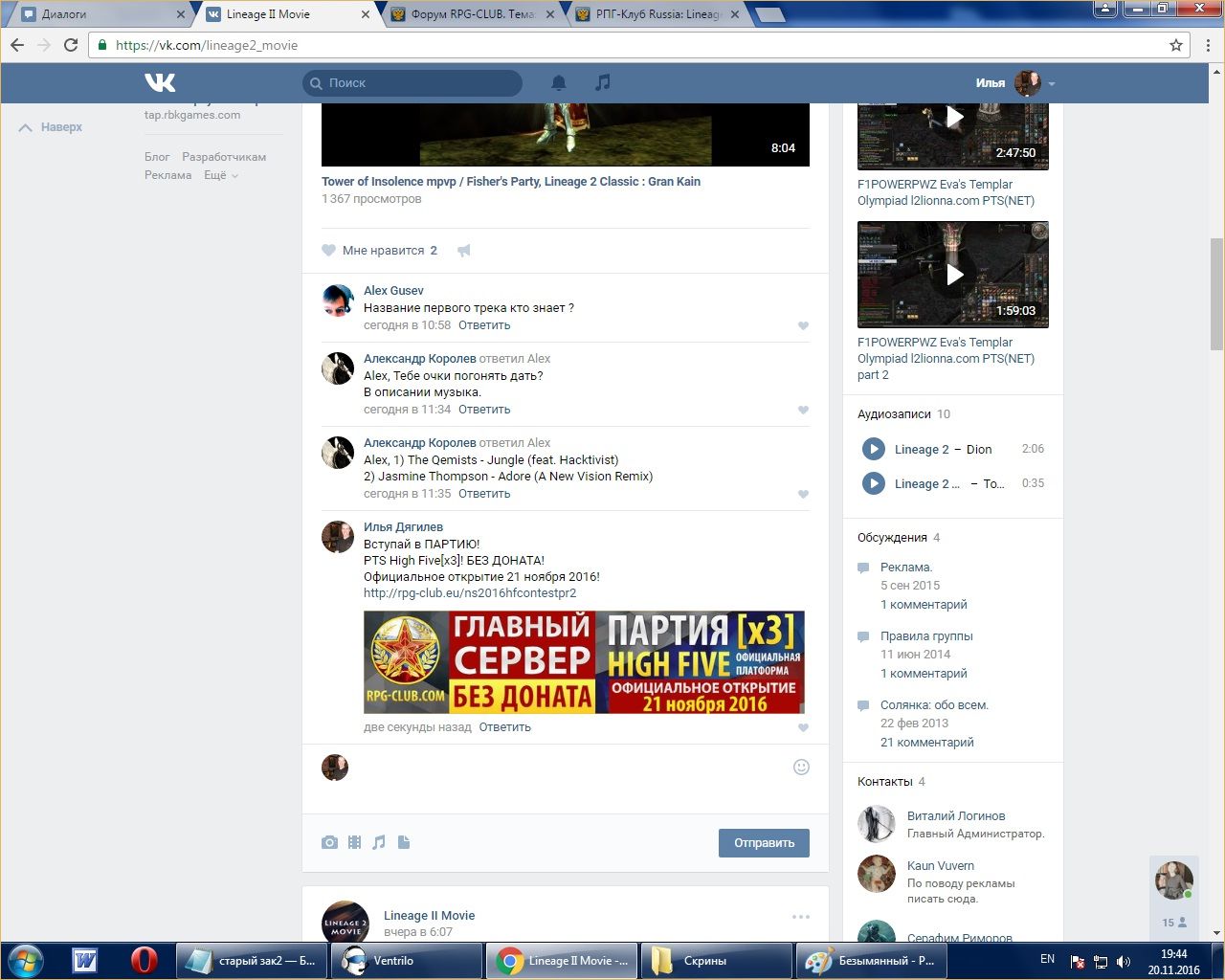Click the browser address bar

636,45
